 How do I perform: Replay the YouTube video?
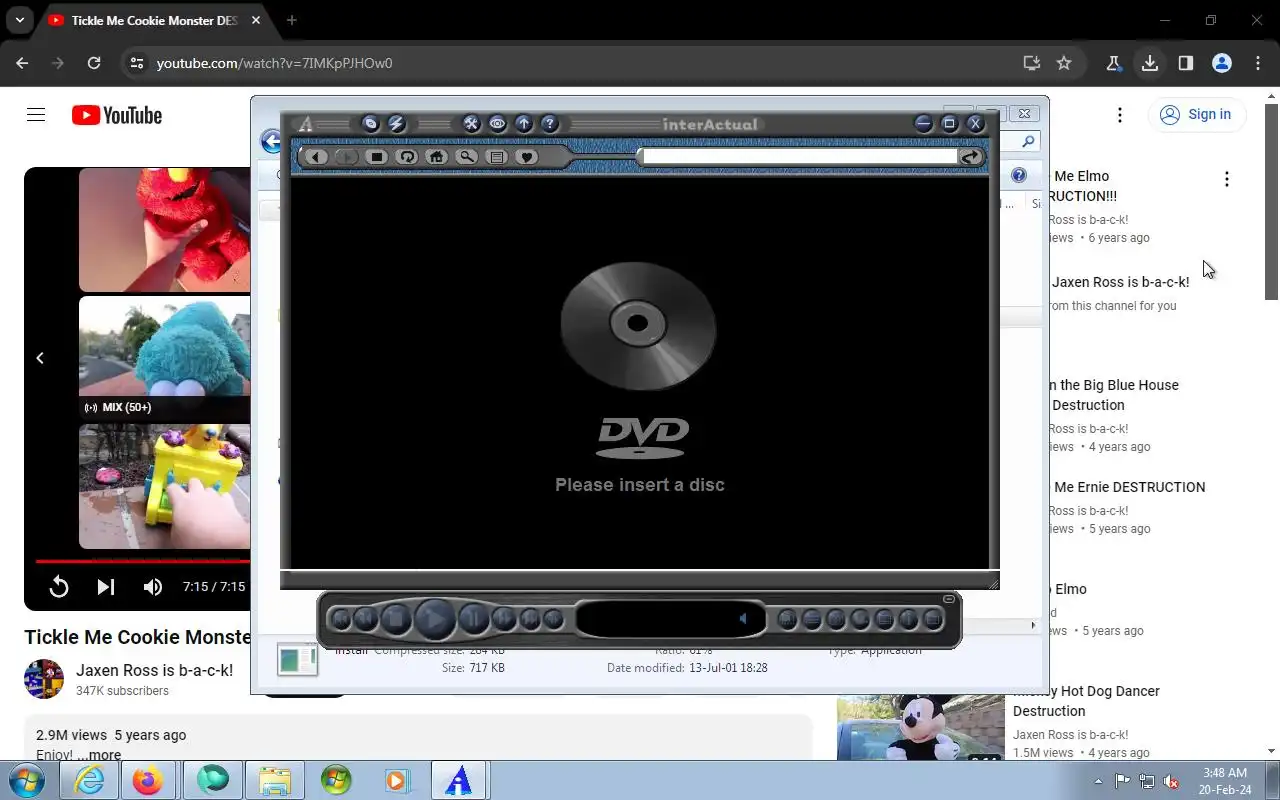[x=59, y=587]
